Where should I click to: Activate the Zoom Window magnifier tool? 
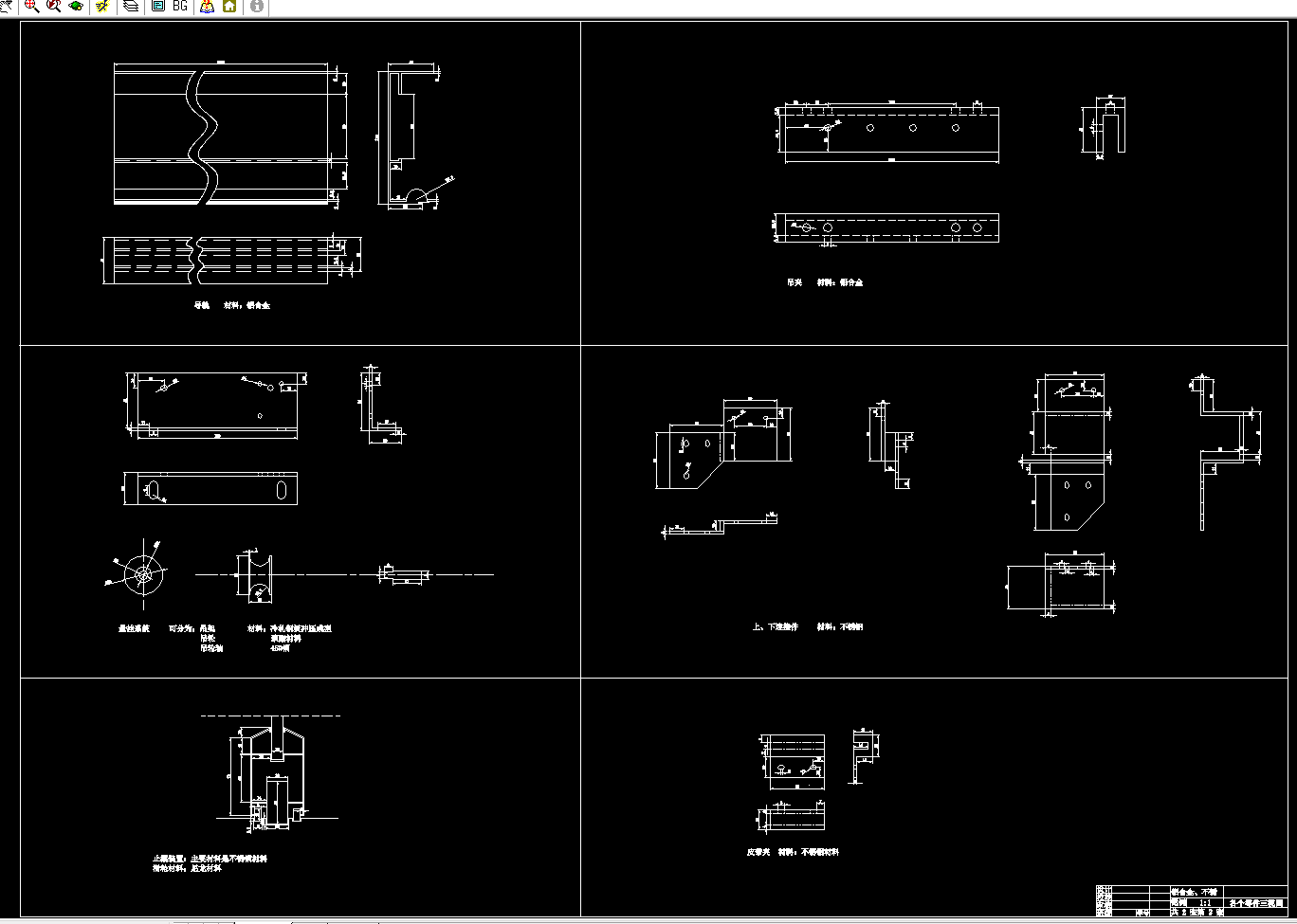31,6
